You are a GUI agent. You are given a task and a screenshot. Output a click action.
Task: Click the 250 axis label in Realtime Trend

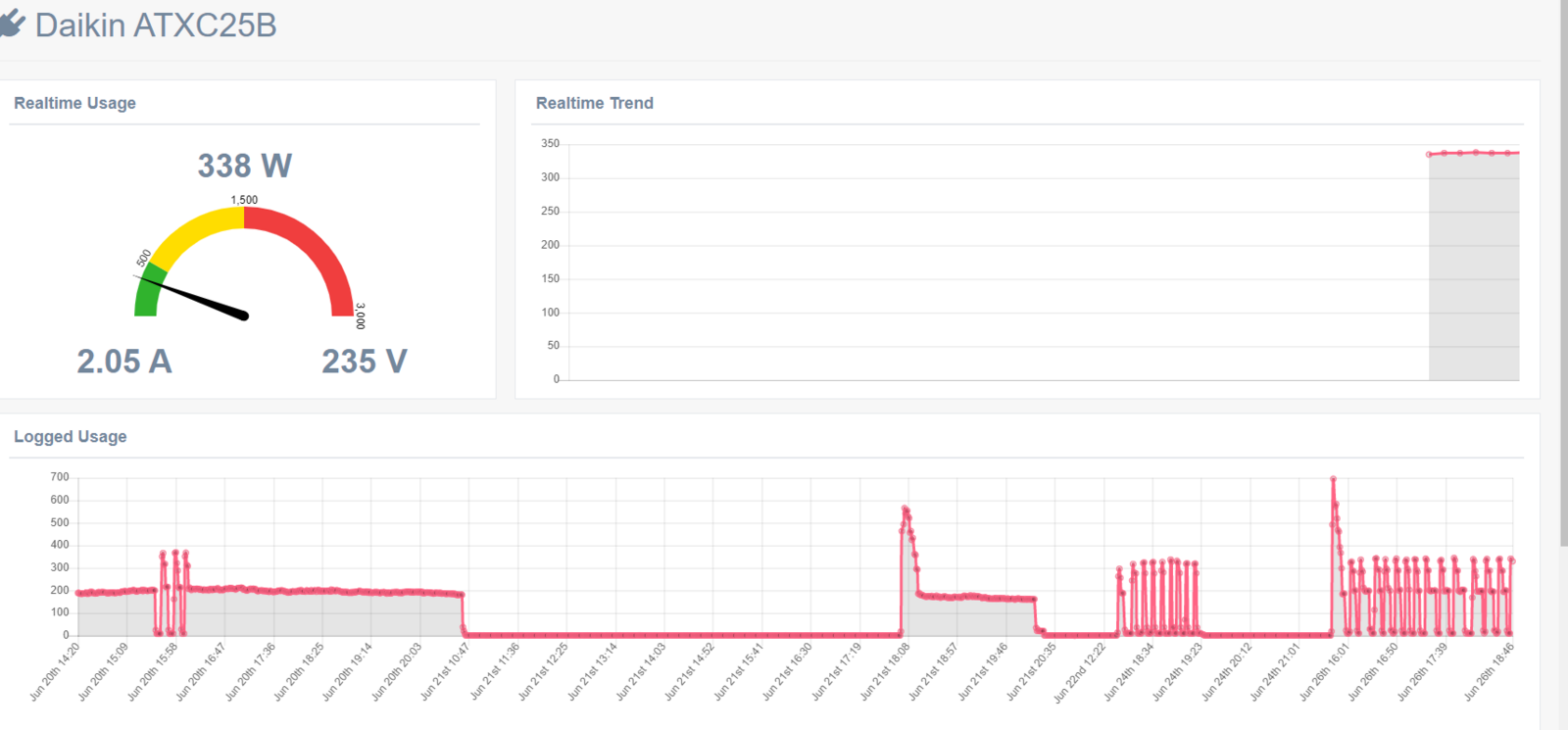point(550,211)
